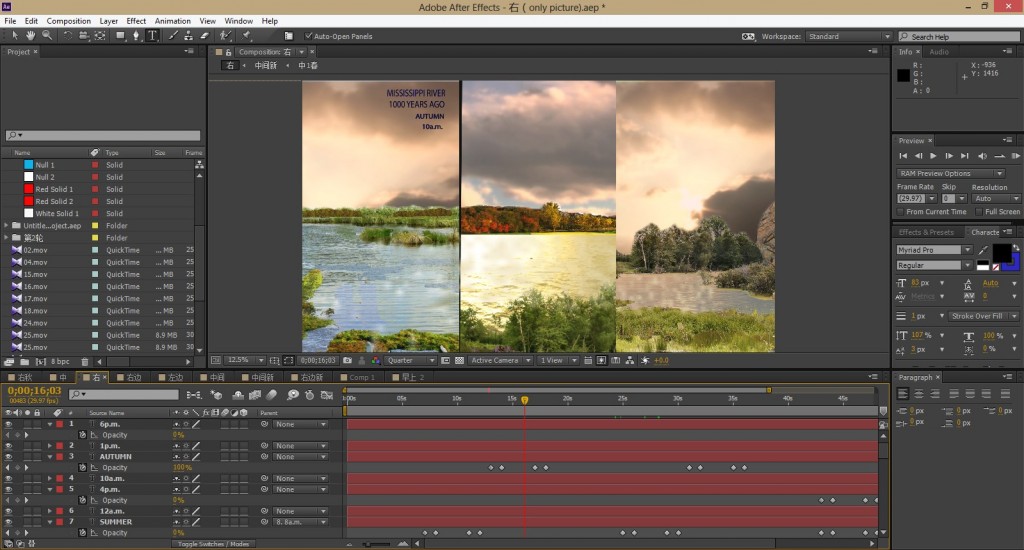The image size is (1024, 550).
Task: Toggle the Auto-Open Panels checkbox
Action: tap(307, 36)
